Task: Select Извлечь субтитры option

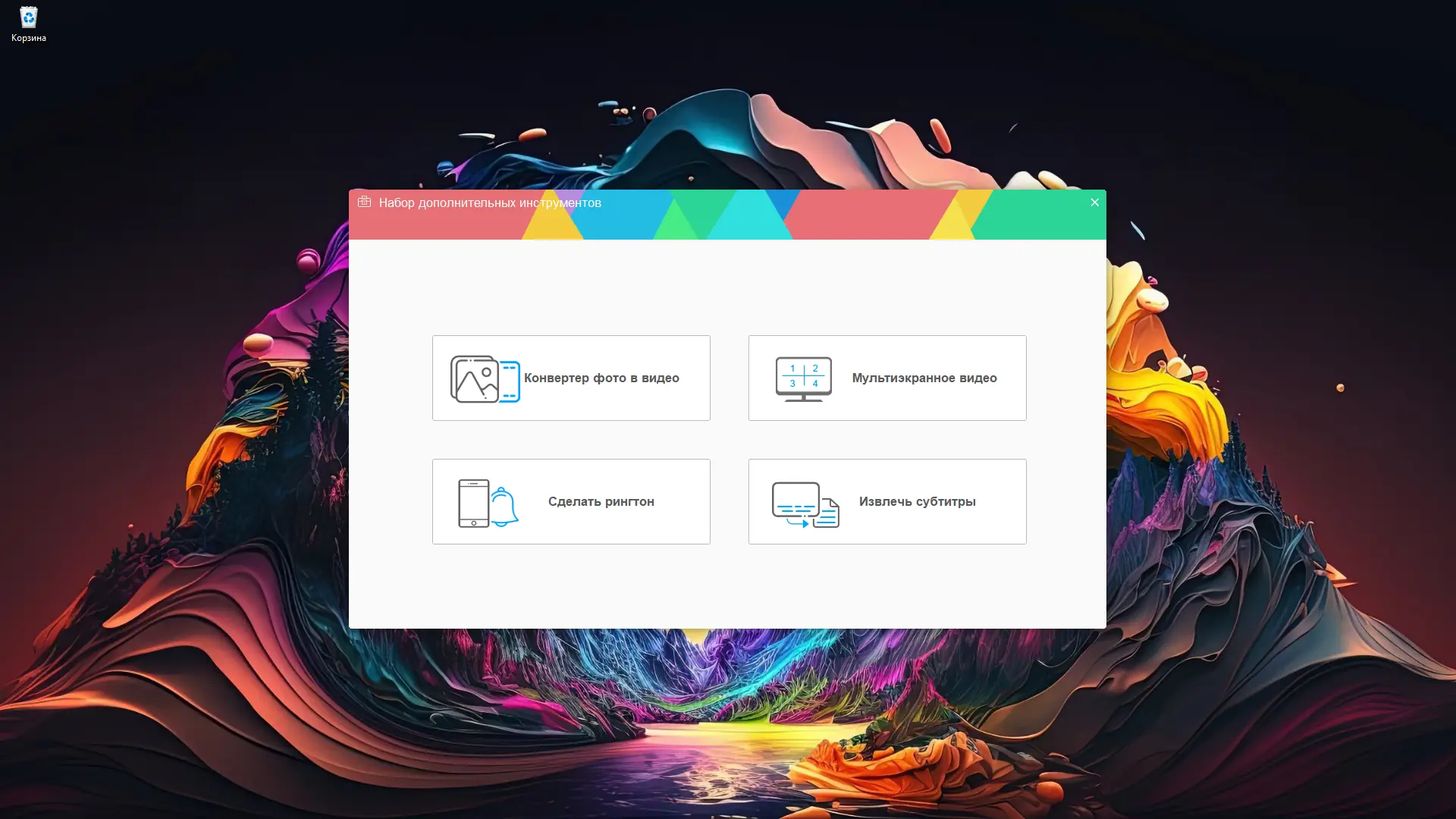Action: [x=917, y=501]
